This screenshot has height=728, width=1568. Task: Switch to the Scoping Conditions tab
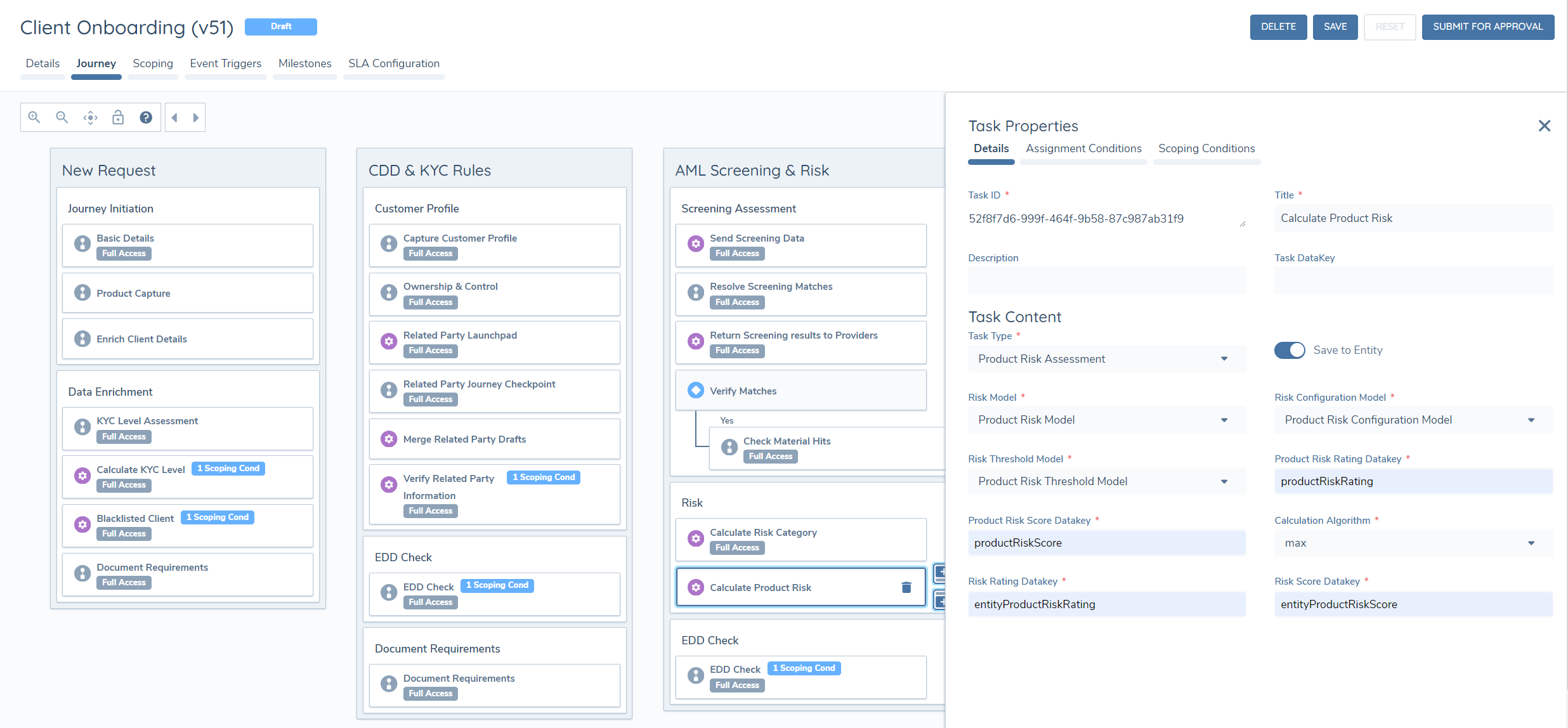[x=1206, y=148]
